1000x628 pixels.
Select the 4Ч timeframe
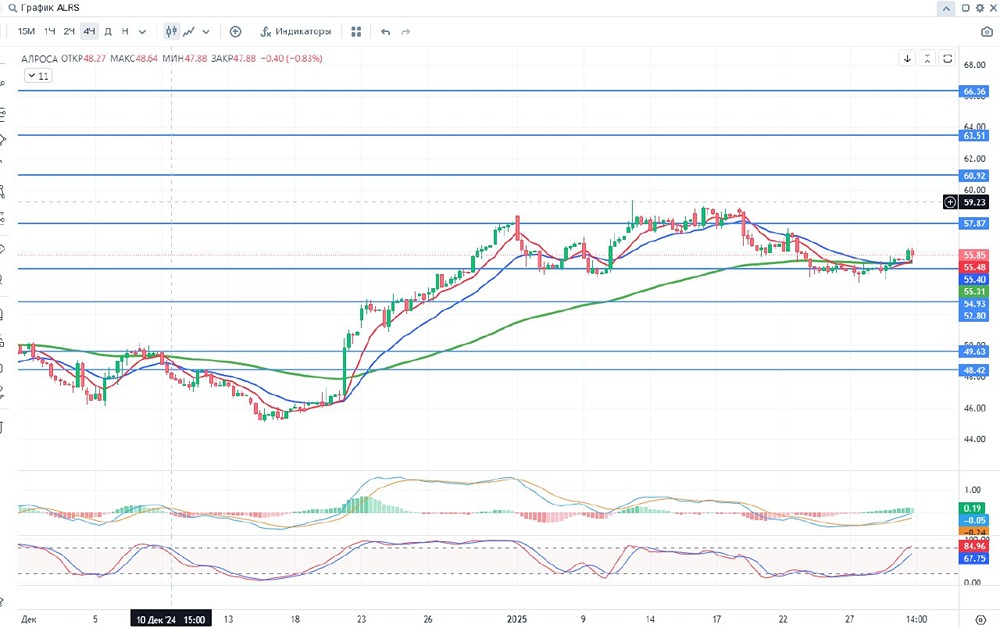pos(89,31)
